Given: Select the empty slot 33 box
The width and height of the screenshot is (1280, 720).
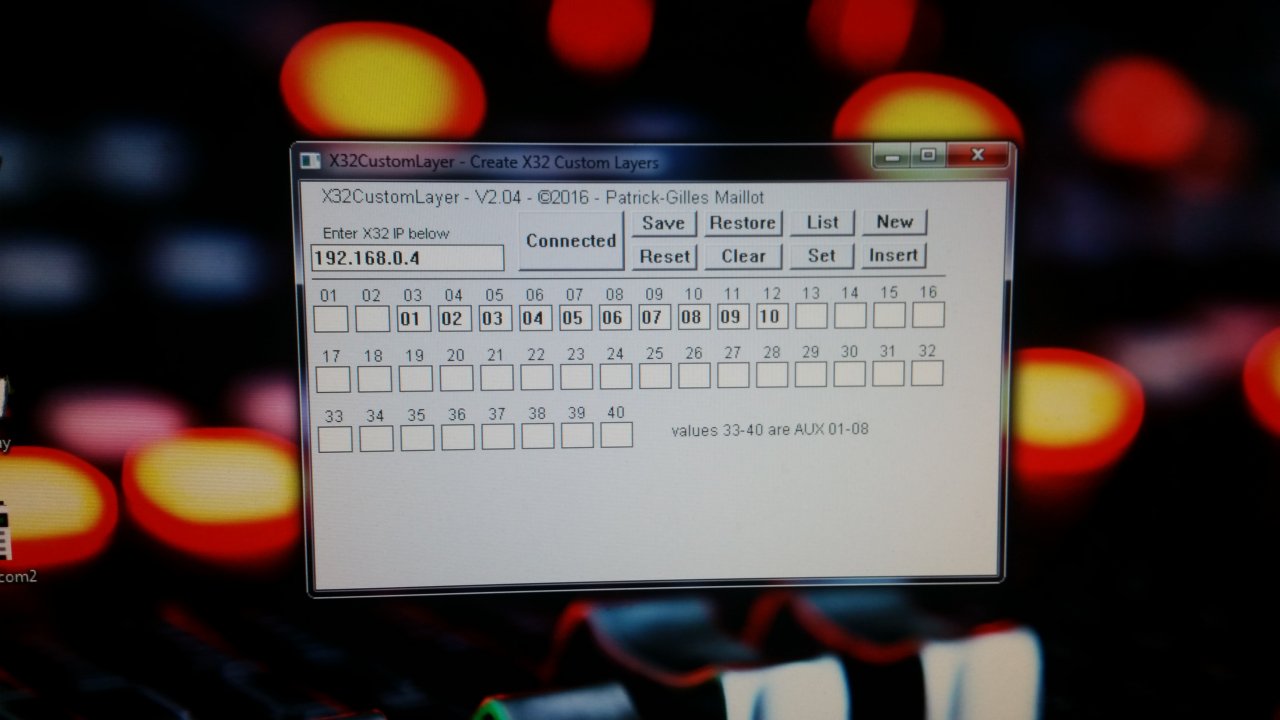Looking at the screenshot, I should [335, 439].
